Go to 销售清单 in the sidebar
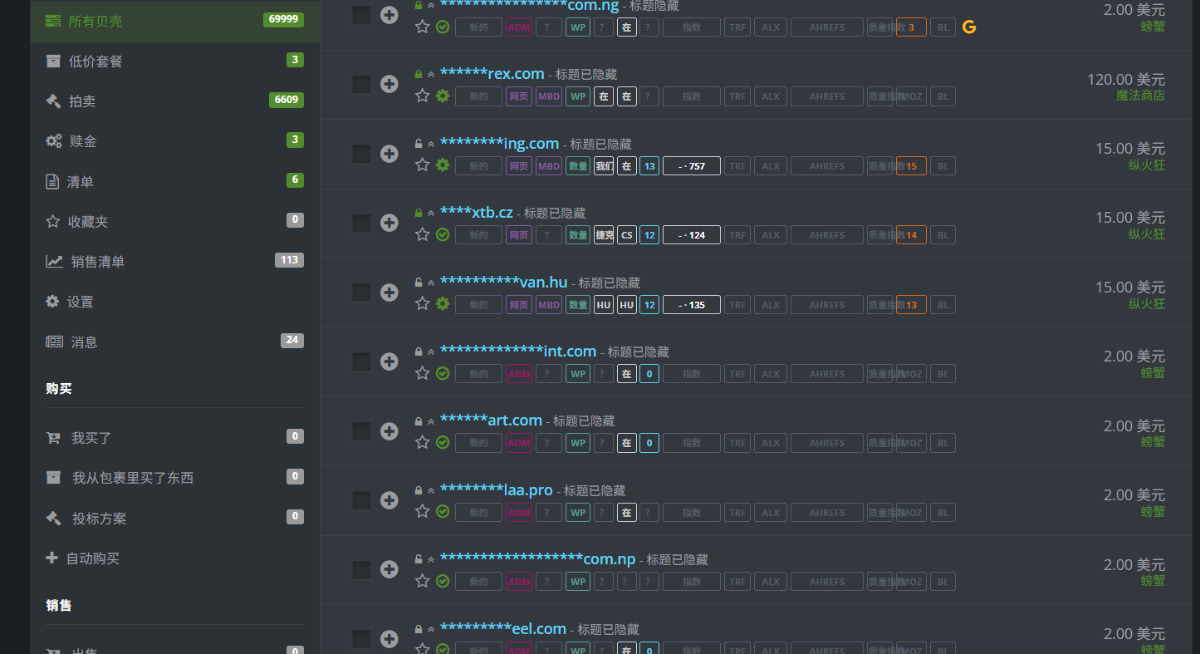This screenshot has width=1200, height=654. pyautogui.click(x=97, y=262)
